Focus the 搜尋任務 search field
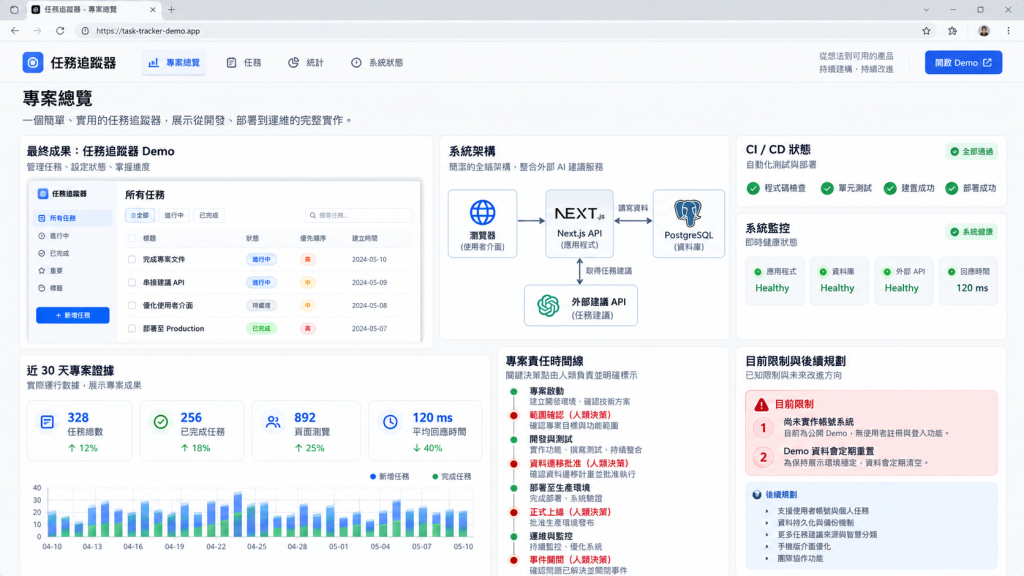The width and height of the screenshot is (1024, 576). tap(359, 216)
